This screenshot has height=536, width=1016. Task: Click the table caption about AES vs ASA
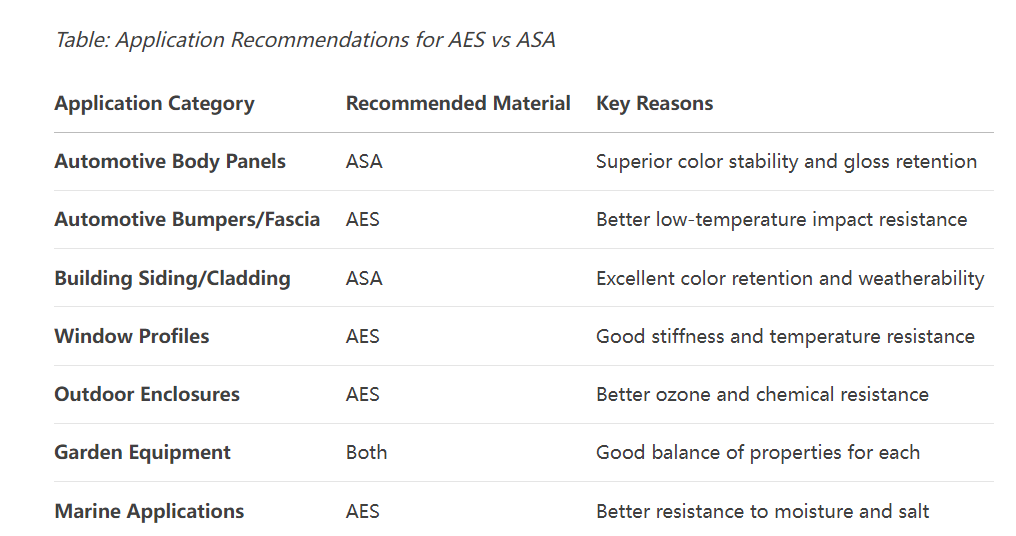point(305,40)
